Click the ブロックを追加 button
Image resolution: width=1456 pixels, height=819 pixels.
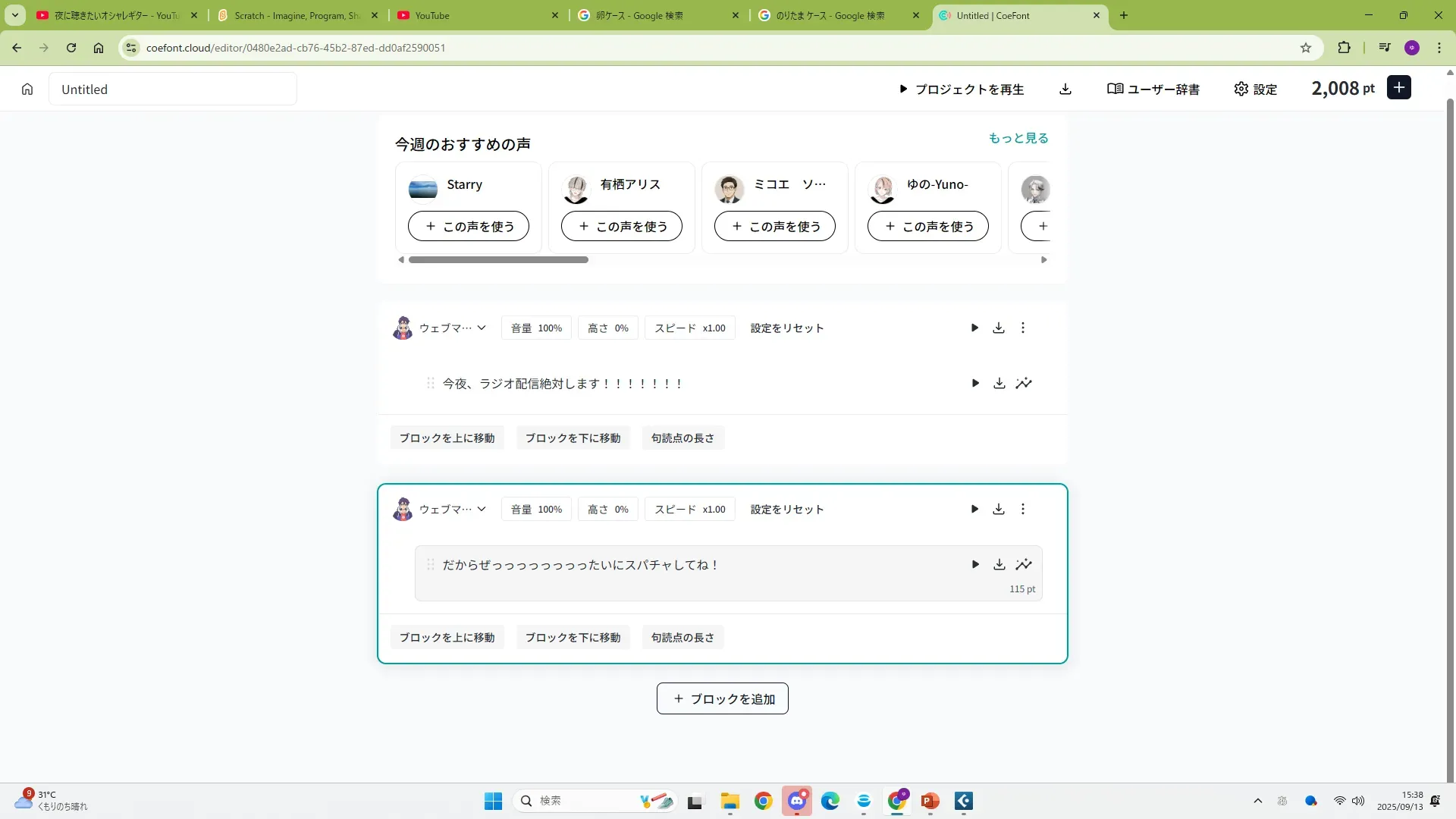point(722,698)
